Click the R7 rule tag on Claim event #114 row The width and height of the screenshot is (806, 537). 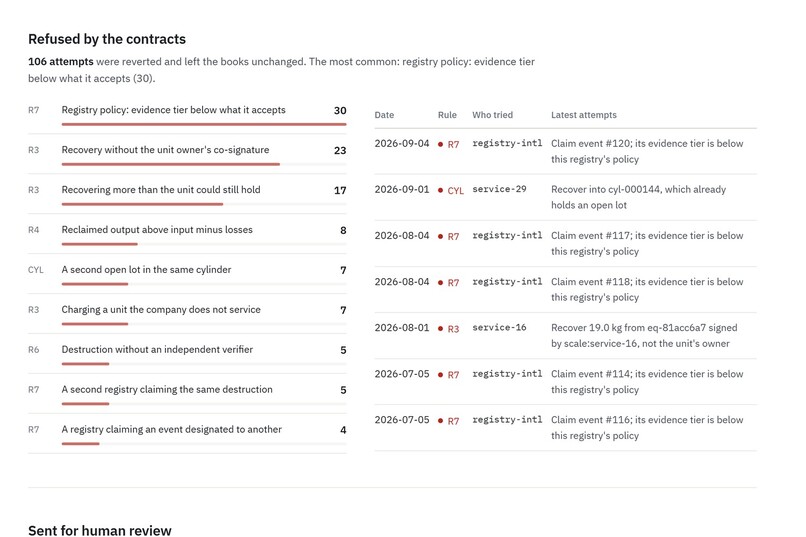tap(449, 375)
